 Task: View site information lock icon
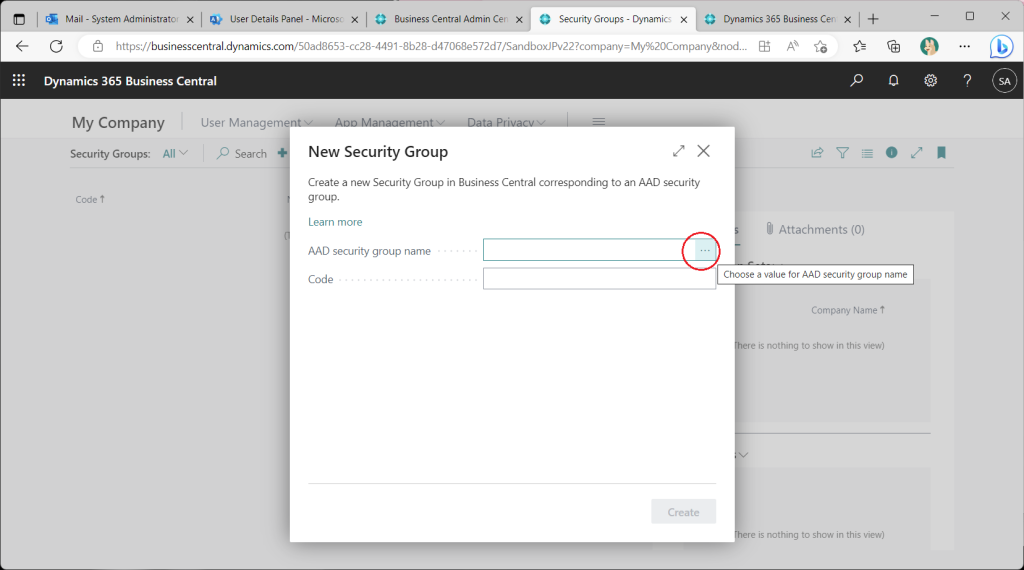click(x=97, y=46)
